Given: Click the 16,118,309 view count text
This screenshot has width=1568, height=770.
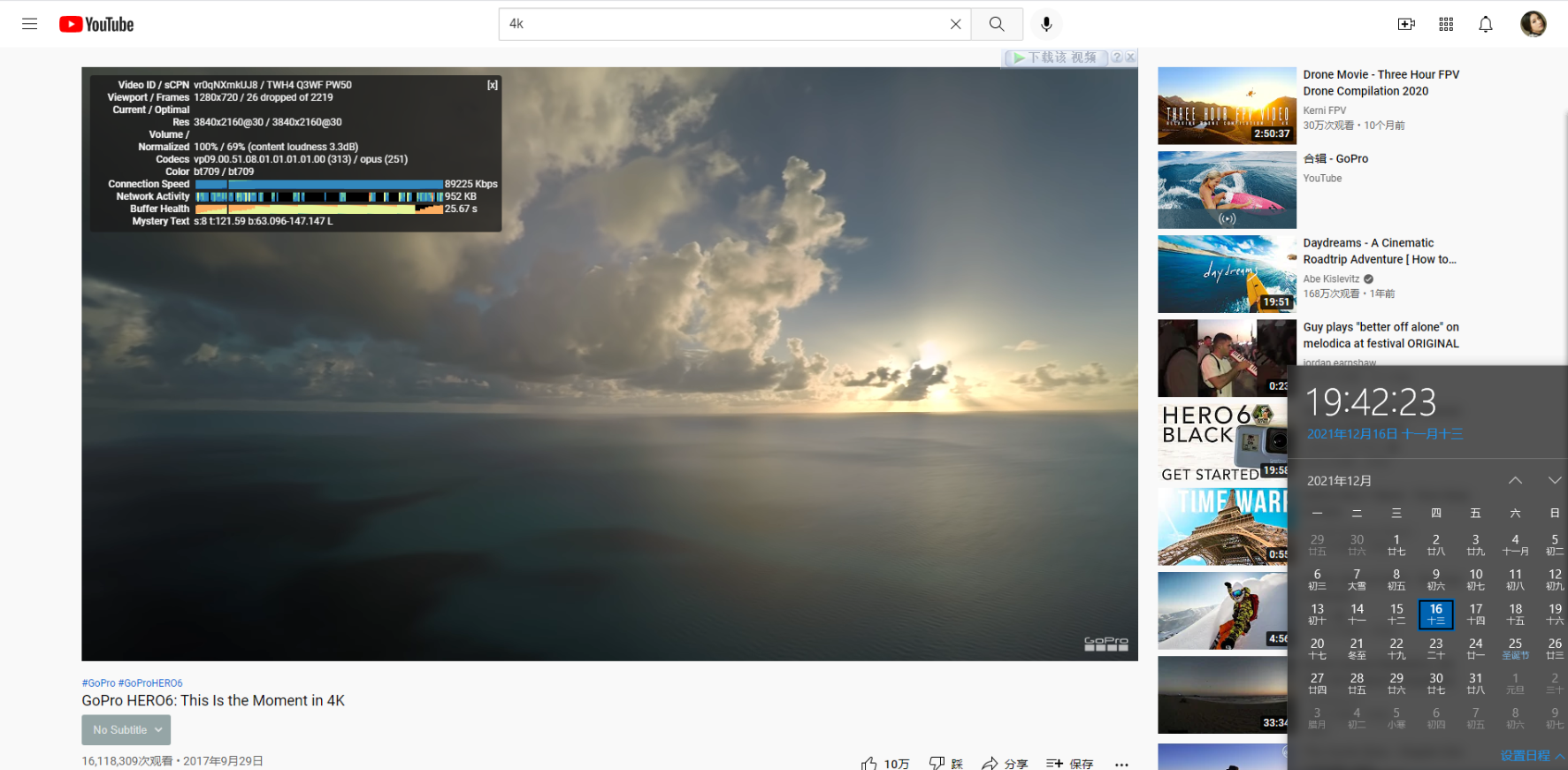Looking at the screenshot, I should (127, 761).
